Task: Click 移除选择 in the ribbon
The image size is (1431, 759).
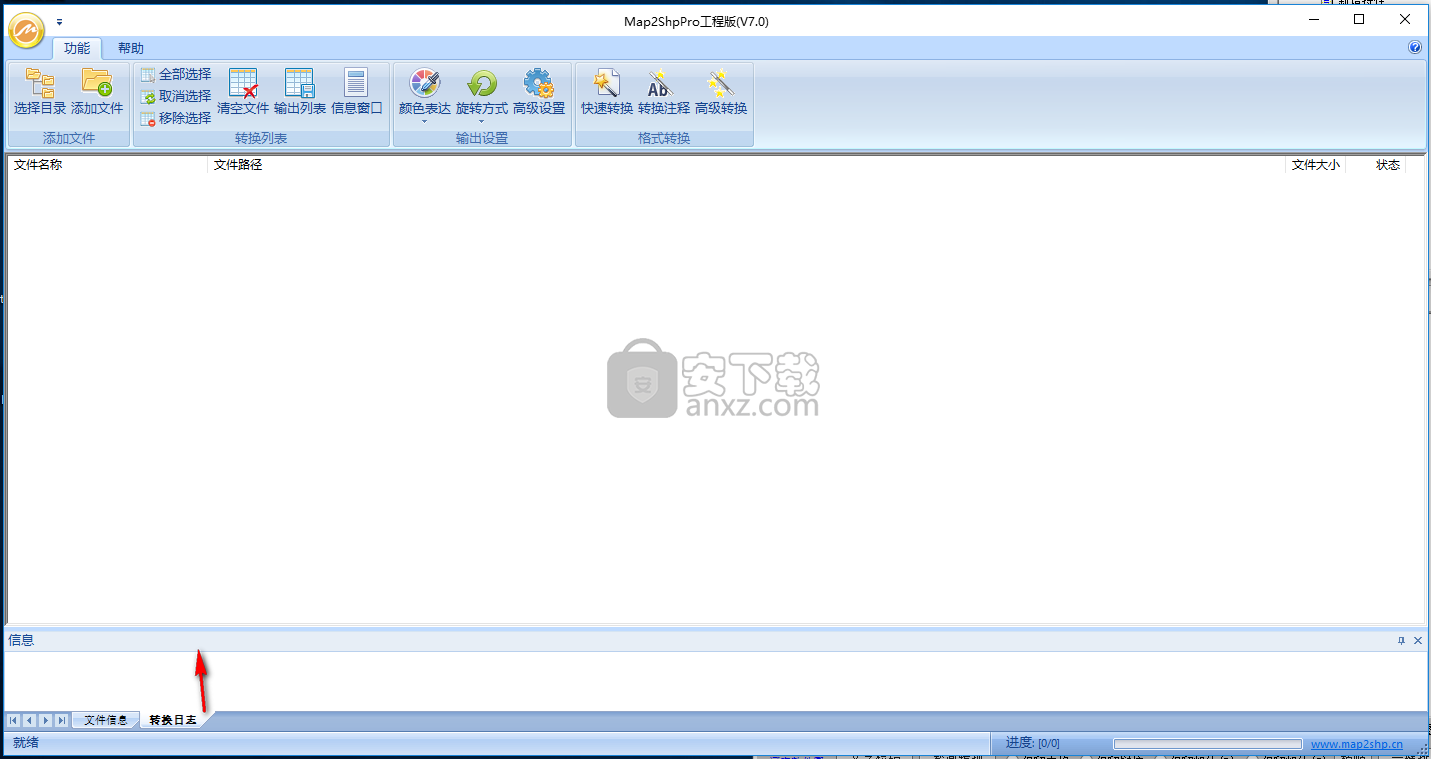Action: pyautogui.click(x=176, y=118)
